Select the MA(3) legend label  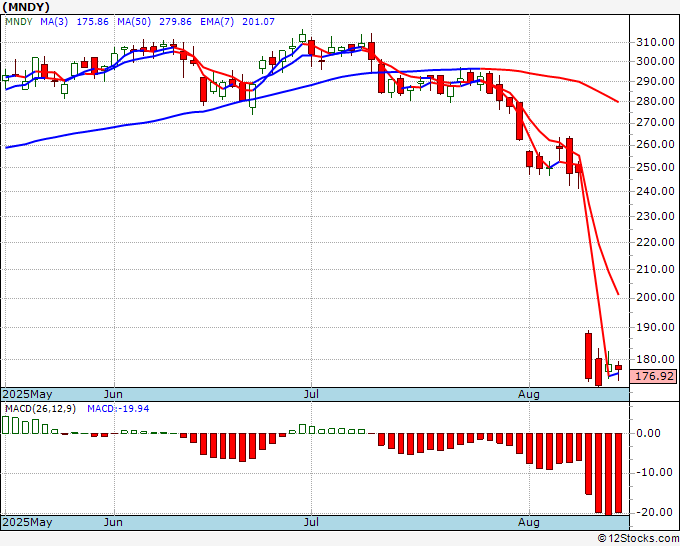54,21
